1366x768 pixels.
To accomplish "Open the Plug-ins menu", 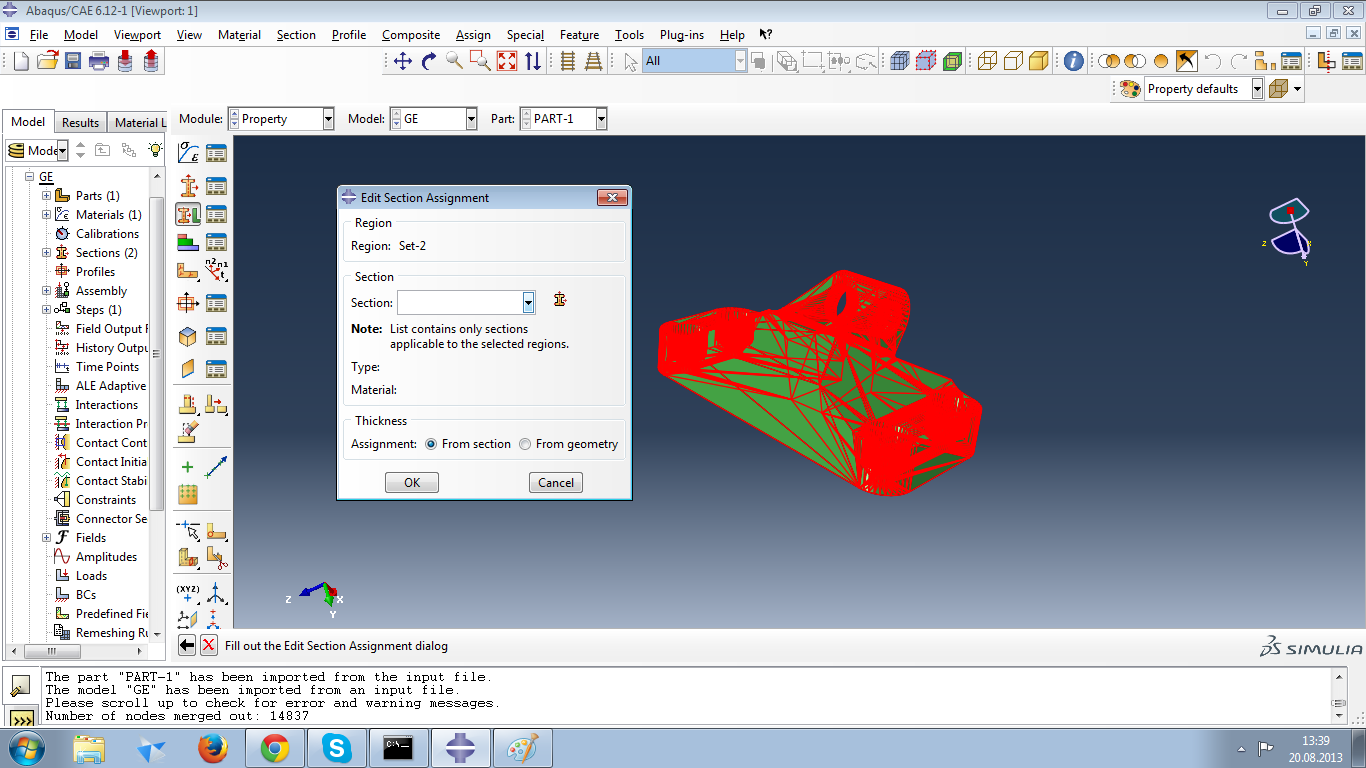I will coord(682,34).
